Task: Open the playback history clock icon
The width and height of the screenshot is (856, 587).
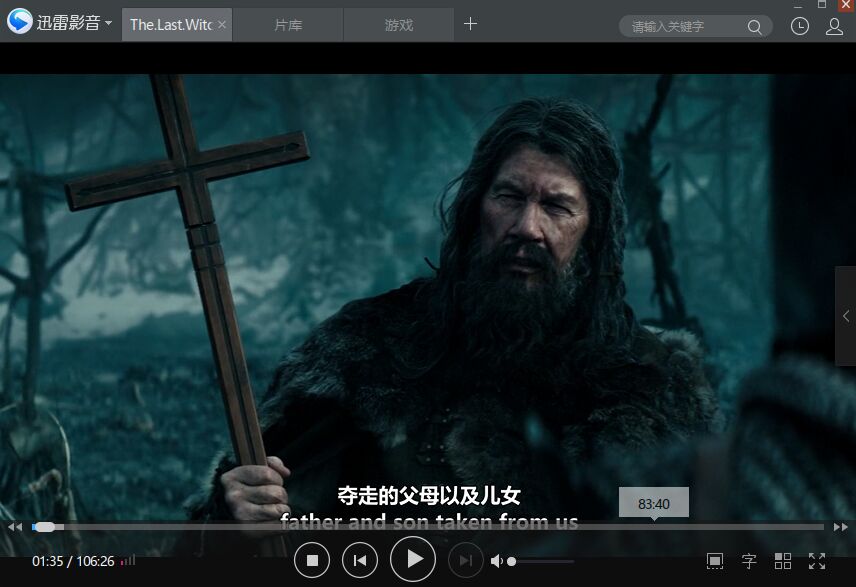Action: coord(800,26)
